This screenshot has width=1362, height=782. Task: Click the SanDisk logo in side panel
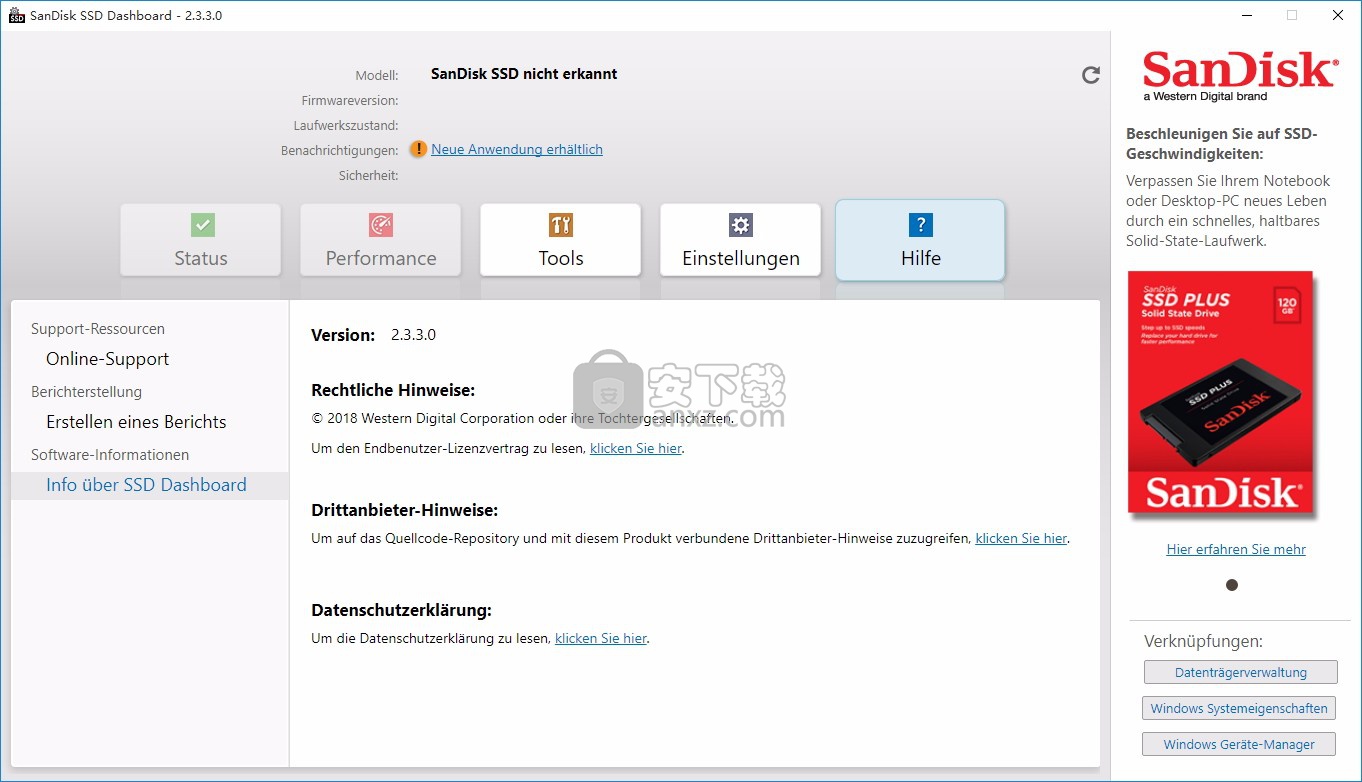pyautogui.click(x=1239, y=76)
